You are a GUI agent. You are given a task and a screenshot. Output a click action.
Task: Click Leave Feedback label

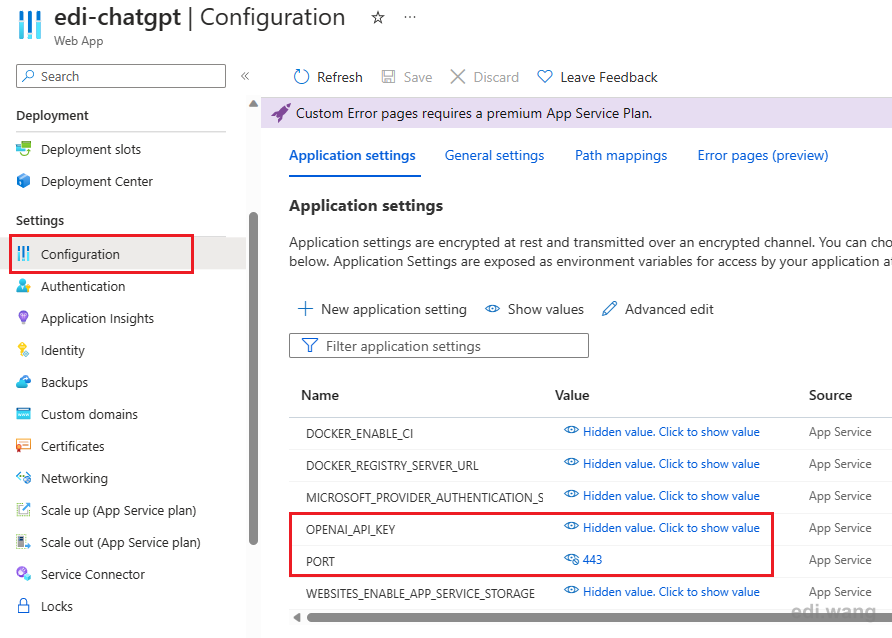click(x=609, y=77)
